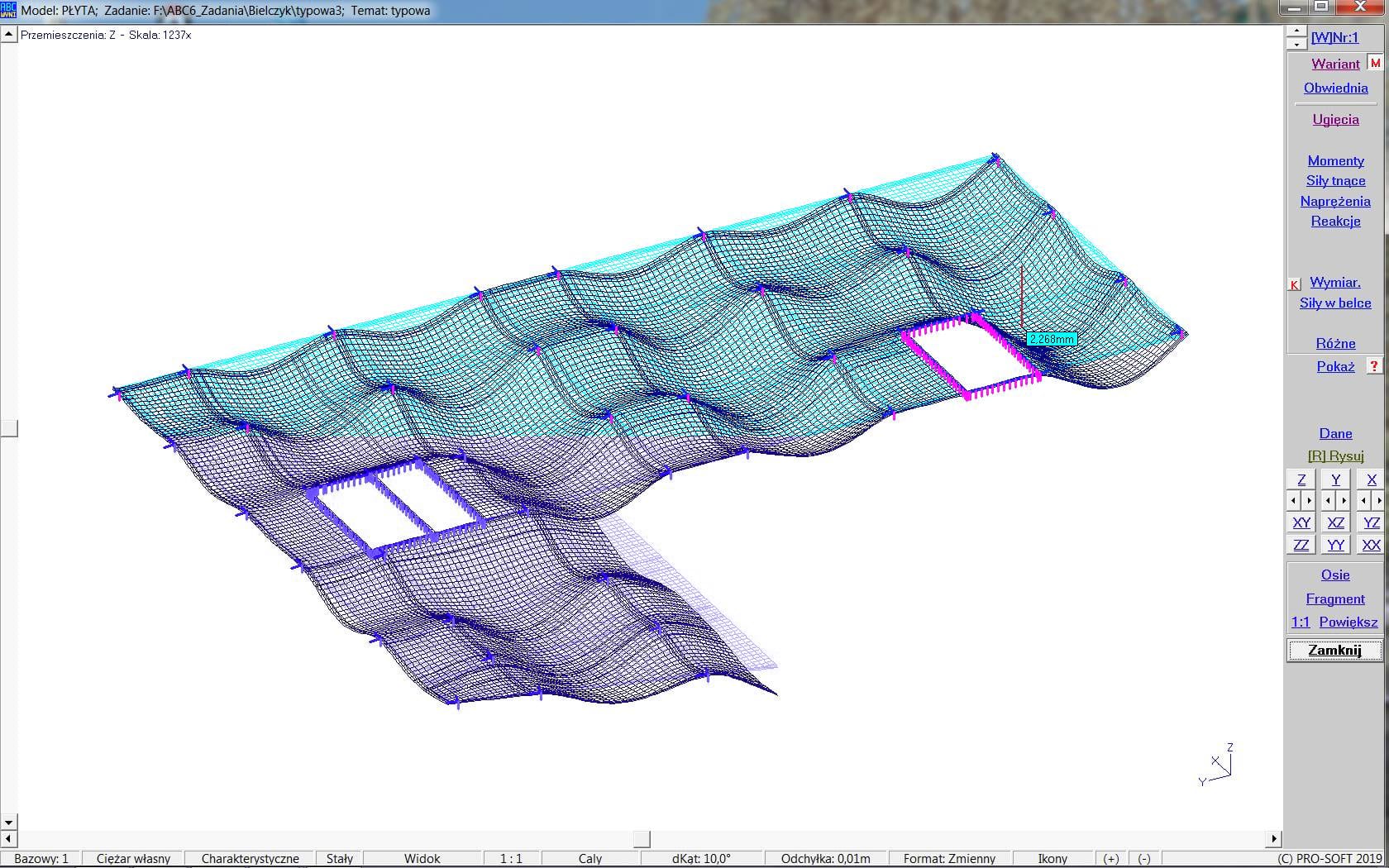Click the 2,268mm deflection value label
Image resolution: width=1389 pixels, height=868 pixels.
pos(1051,339)
